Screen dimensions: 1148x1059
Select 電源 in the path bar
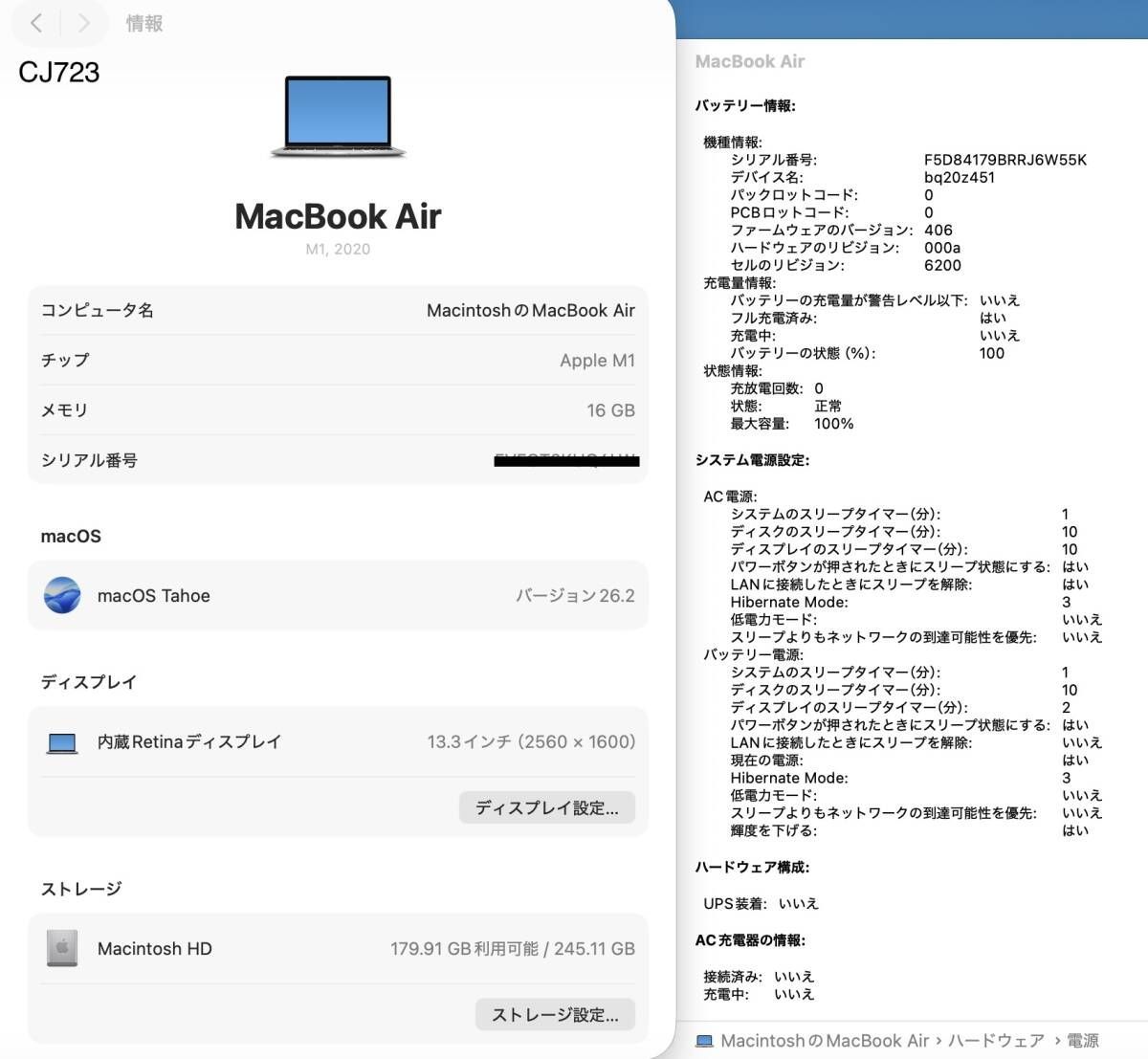(1082, 1041)
